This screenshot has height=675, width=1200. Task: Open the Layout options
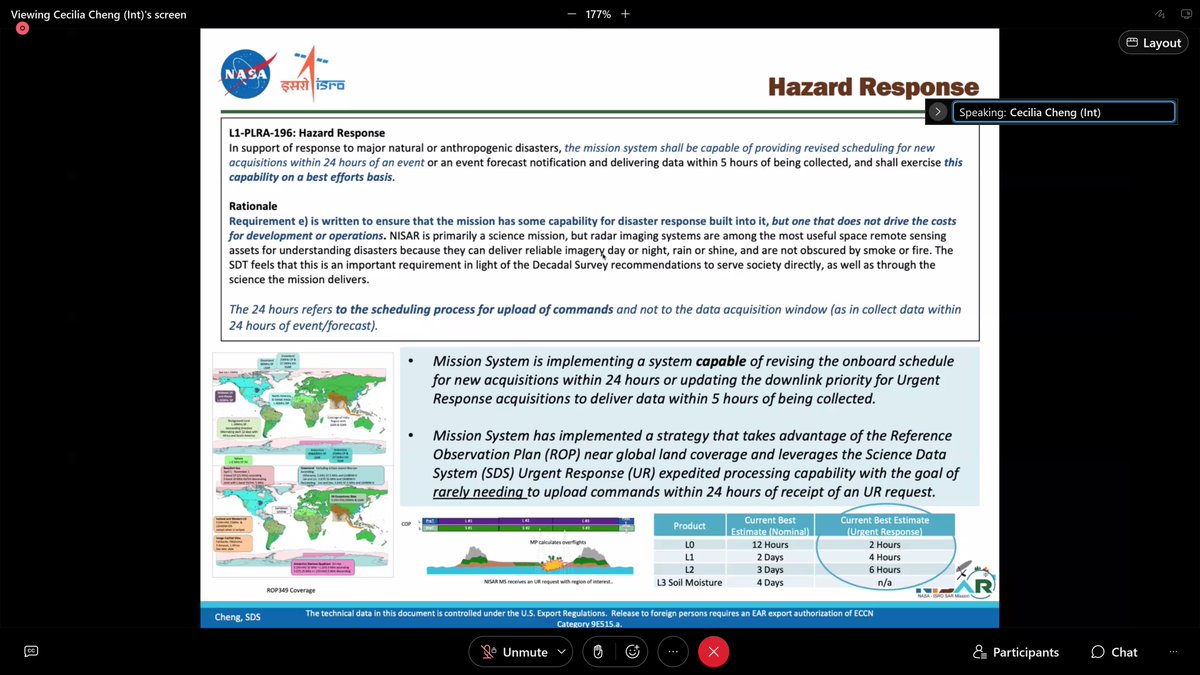tap(1153, 43)
